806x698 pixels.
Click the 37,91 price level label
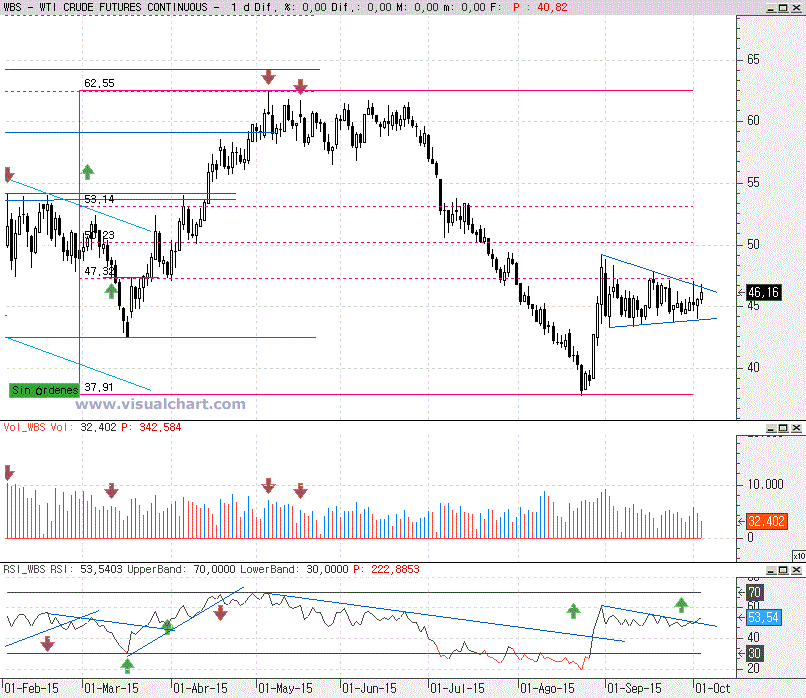pyautogui.click(x=99, y=387)
